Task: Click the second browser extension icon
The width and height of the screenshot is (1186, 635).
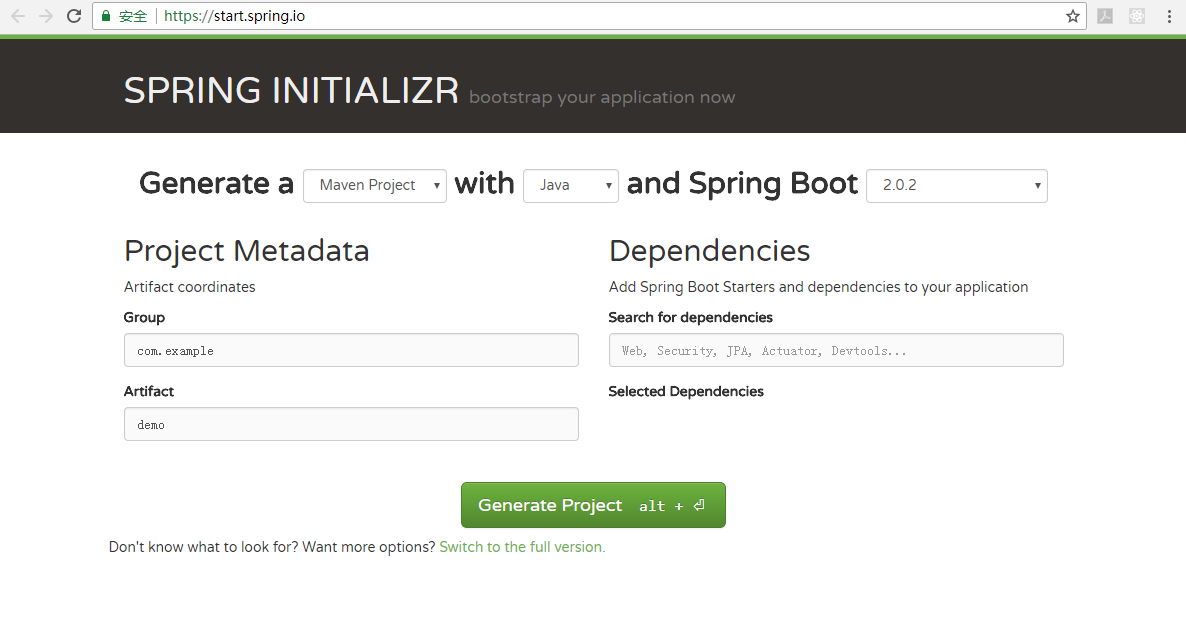Action: point(1136,16)
